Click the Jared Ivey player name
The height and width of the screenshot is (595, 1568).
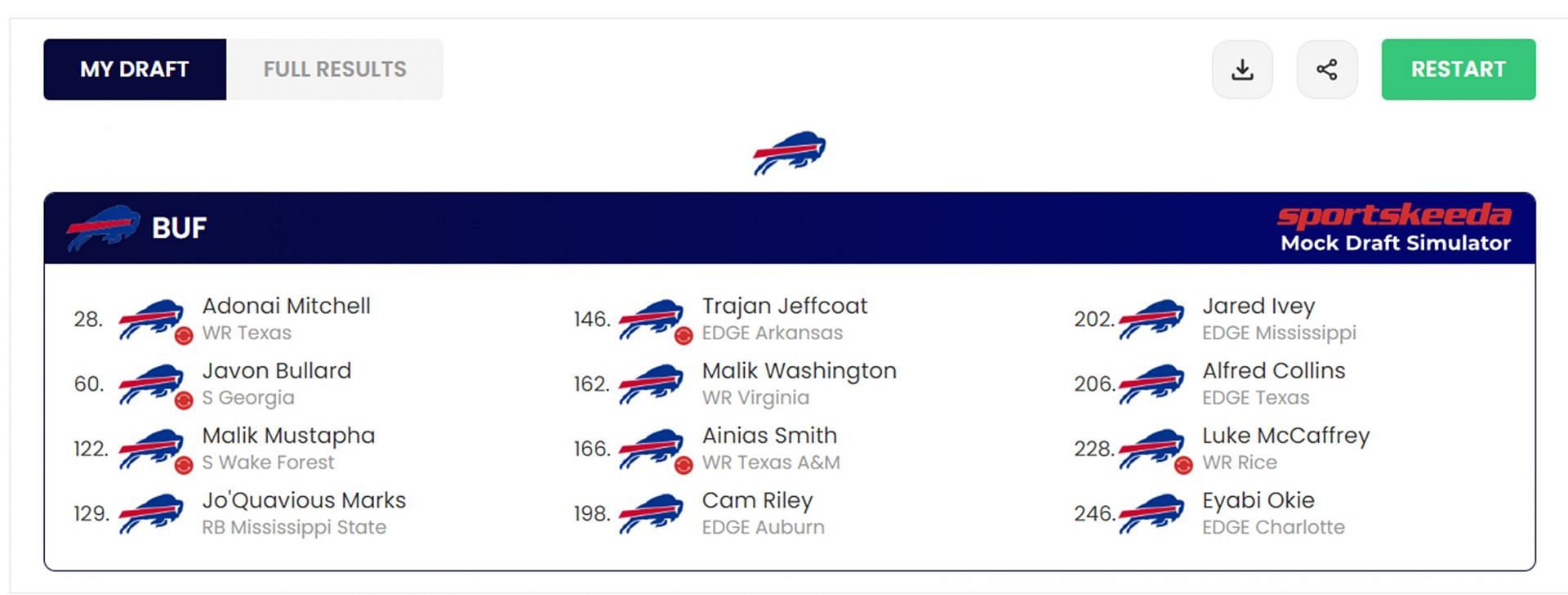click(1258, 306)
